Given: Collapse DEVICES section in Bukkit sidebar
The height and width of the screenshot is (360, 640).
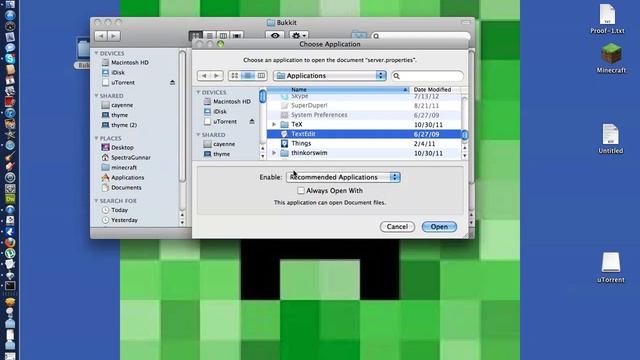Looking at the screenshot, I should pos(97,53).
